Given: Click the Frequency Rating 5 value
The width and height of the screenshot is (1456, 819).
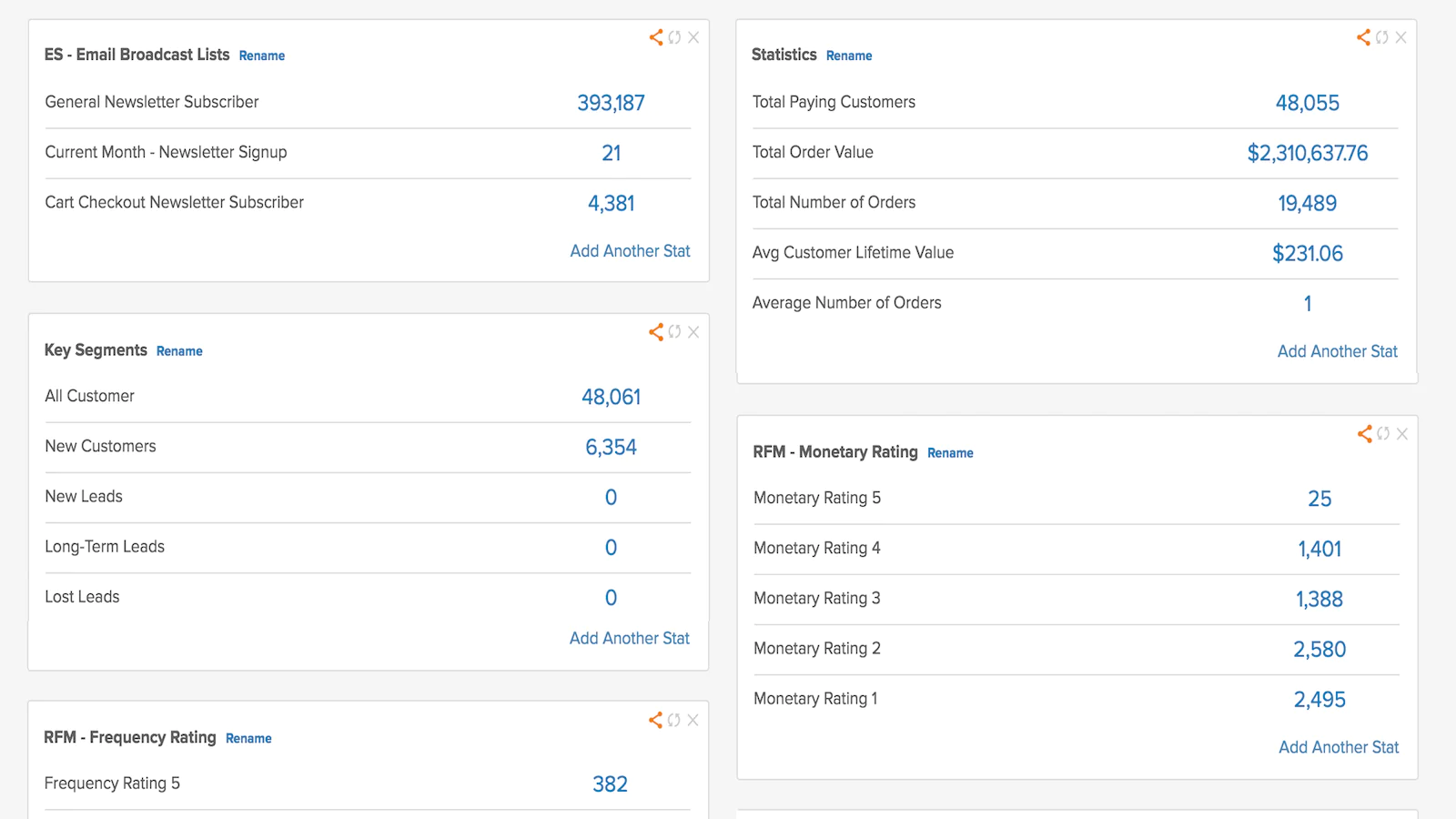Looking at the screenshot, I should coord(610,784).
